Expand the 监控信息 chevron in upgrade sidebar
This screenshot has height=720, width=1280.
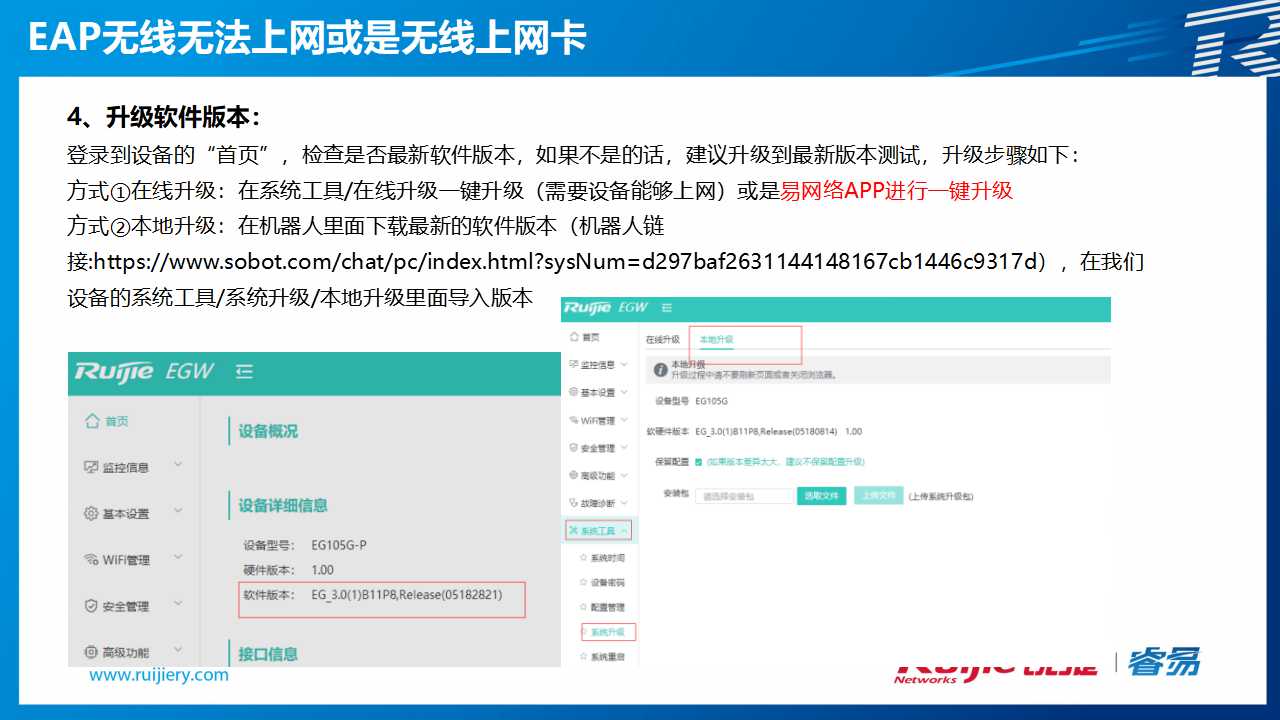(623, 362)
